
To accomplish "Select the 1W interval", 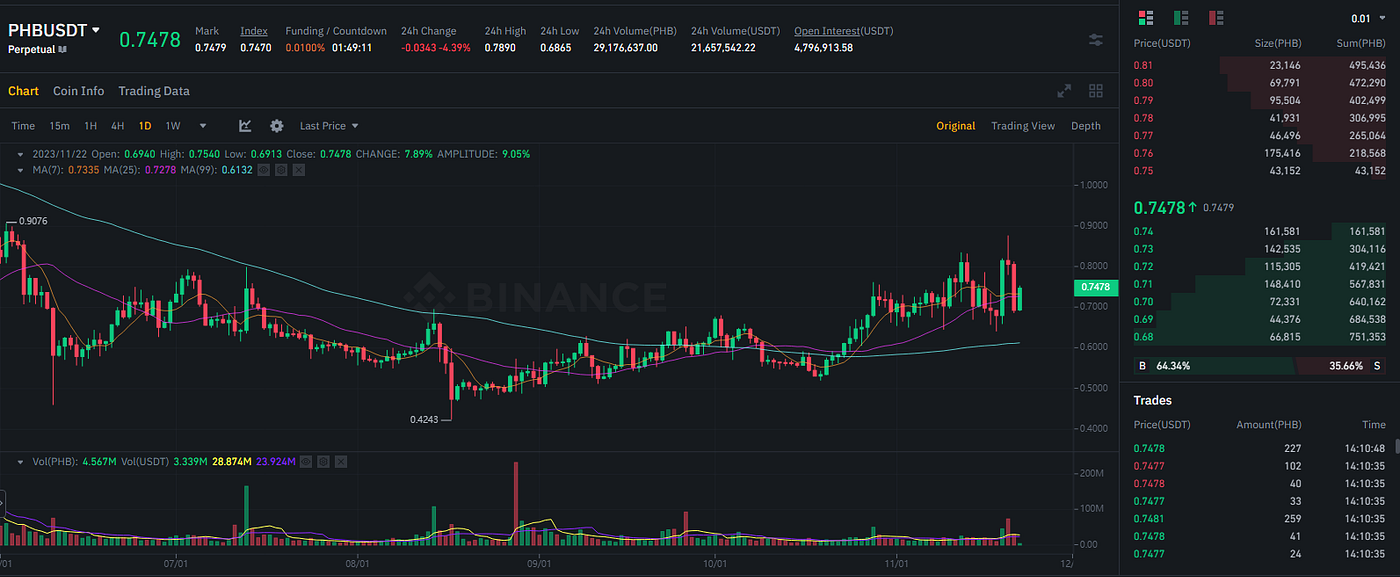I will [173, 126].
